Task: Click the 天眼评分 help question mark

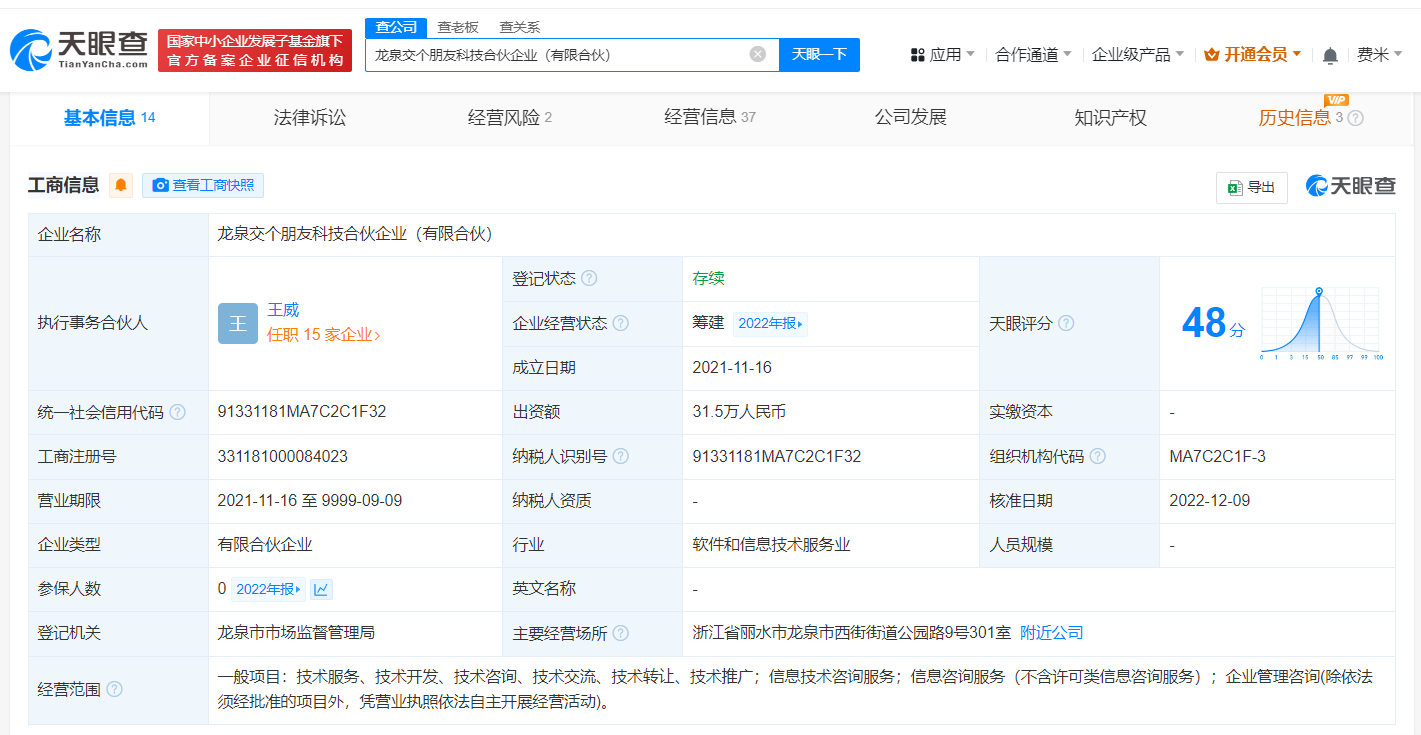Action: point(1065,323)
